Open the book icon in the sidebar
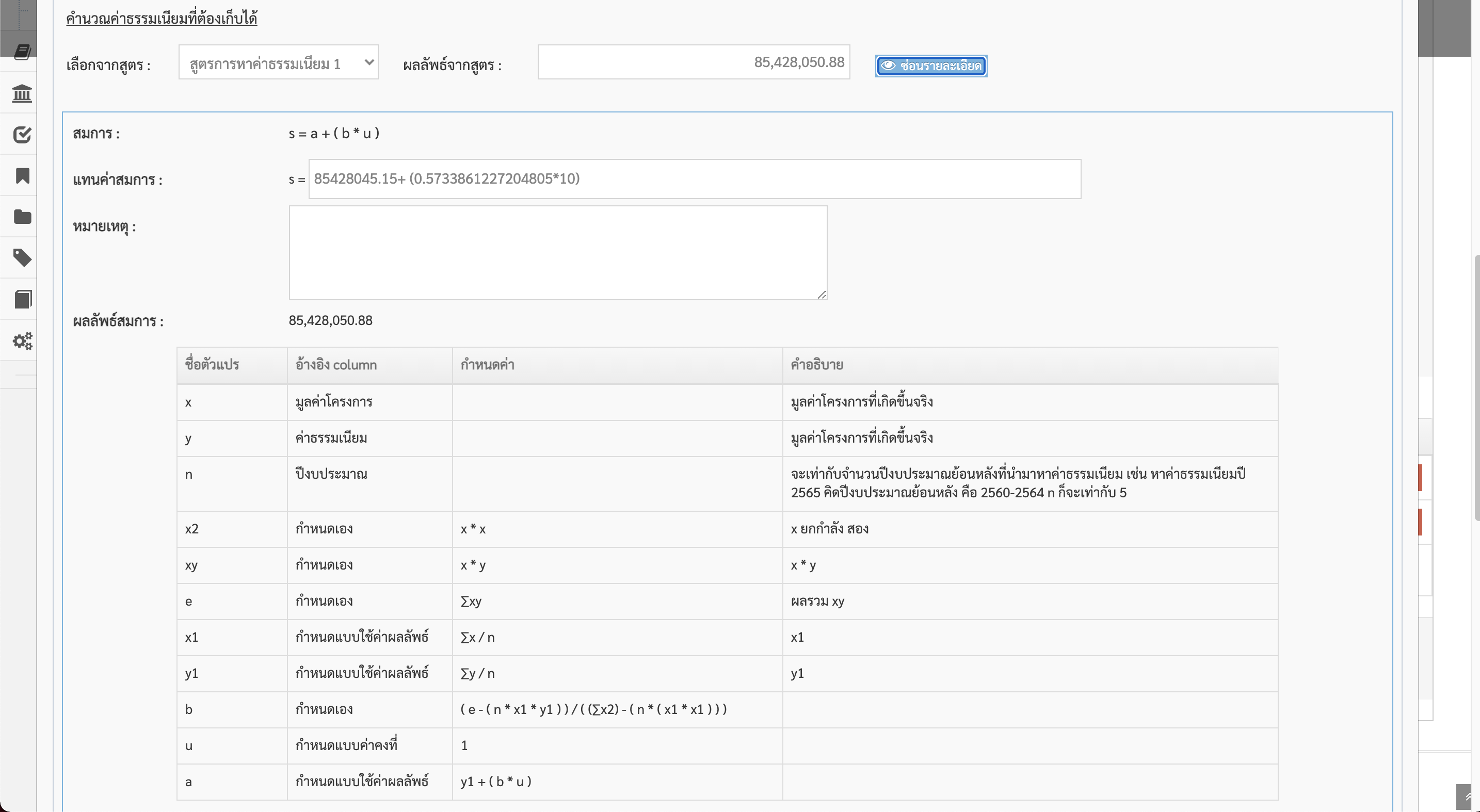The height and width of the screenshot is (812, 1480). pyautogui.click(x=22, y=52)
